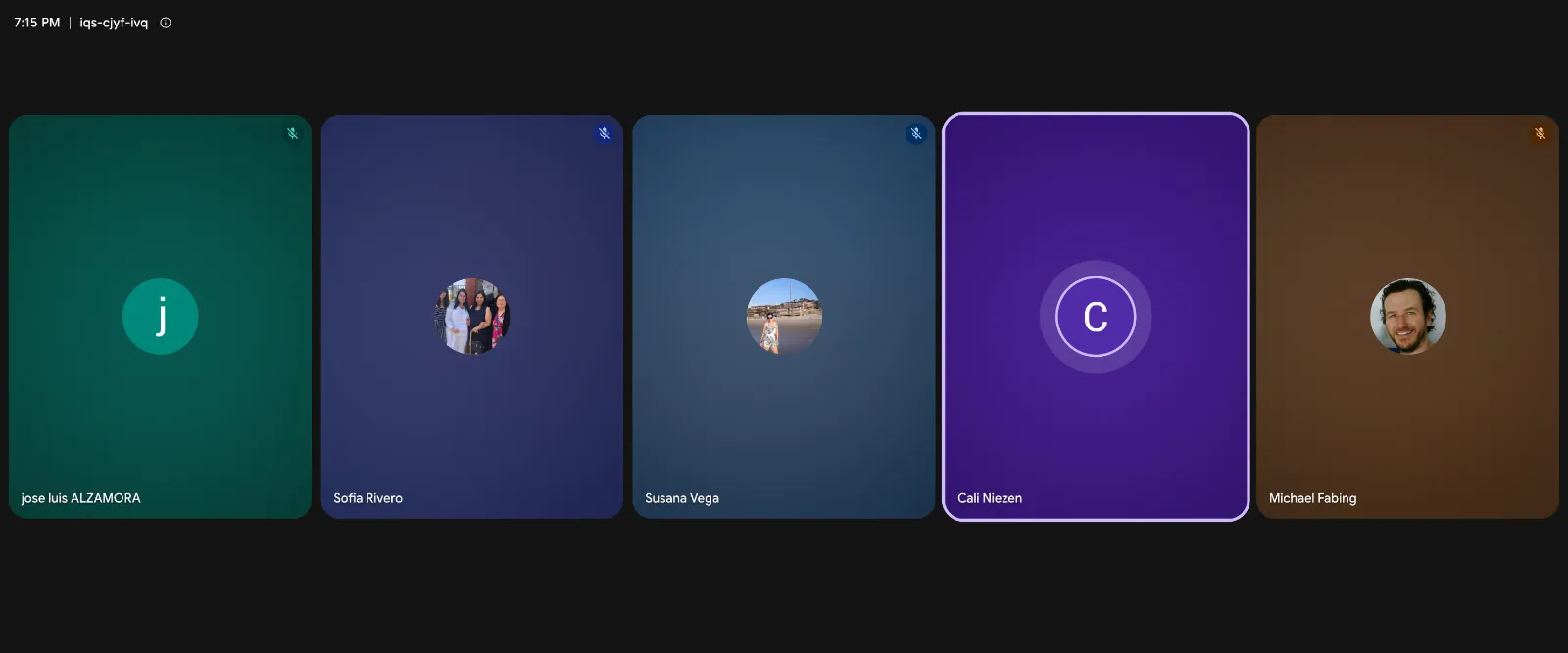This screenshot has width=1568, height=653.
Task: Select Susana Vega's beach profile photo
Action: click(784, 317)
